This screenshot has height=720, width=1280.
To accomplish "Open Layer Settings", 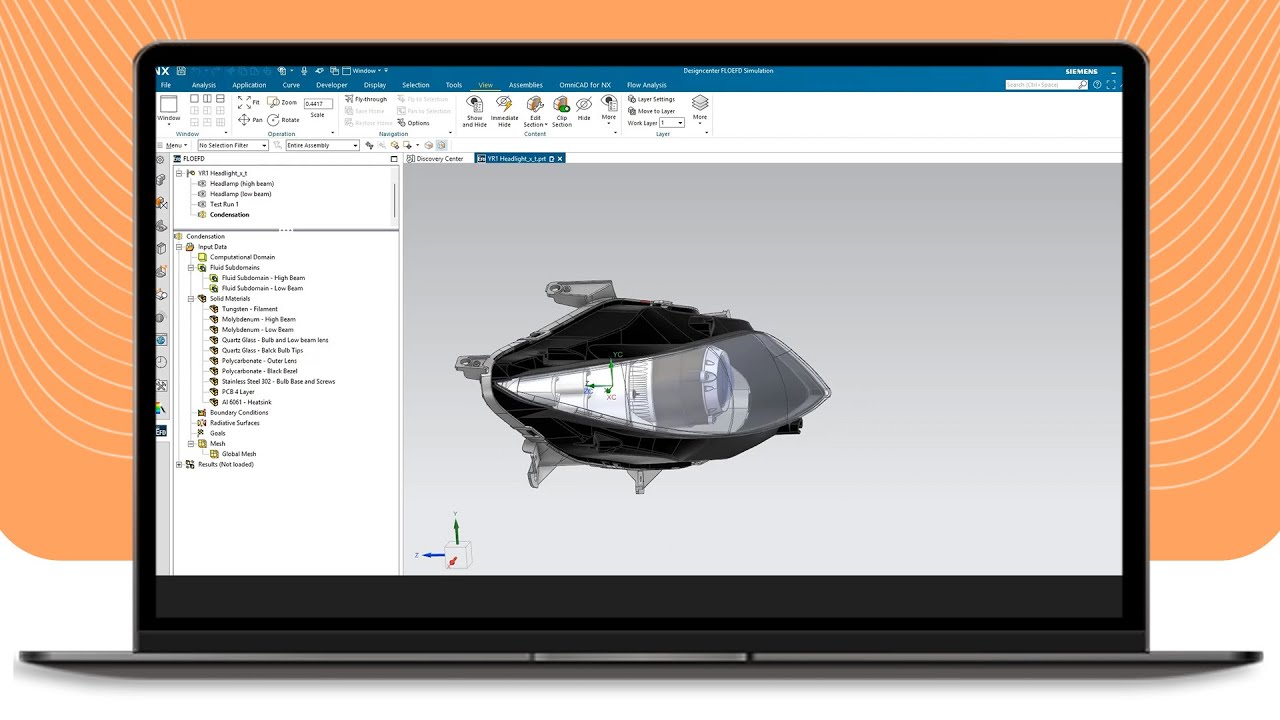I will coord(651,99).
